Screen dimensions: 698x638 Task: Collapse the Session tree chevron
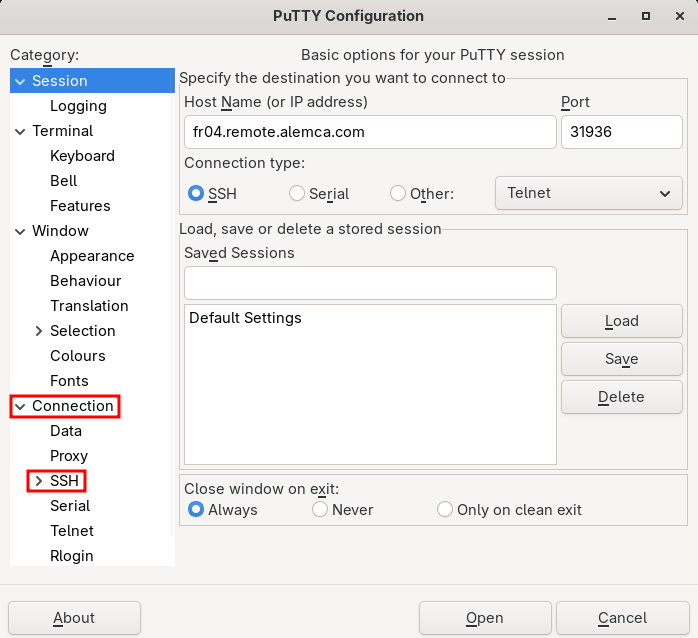tap(20, 81)
